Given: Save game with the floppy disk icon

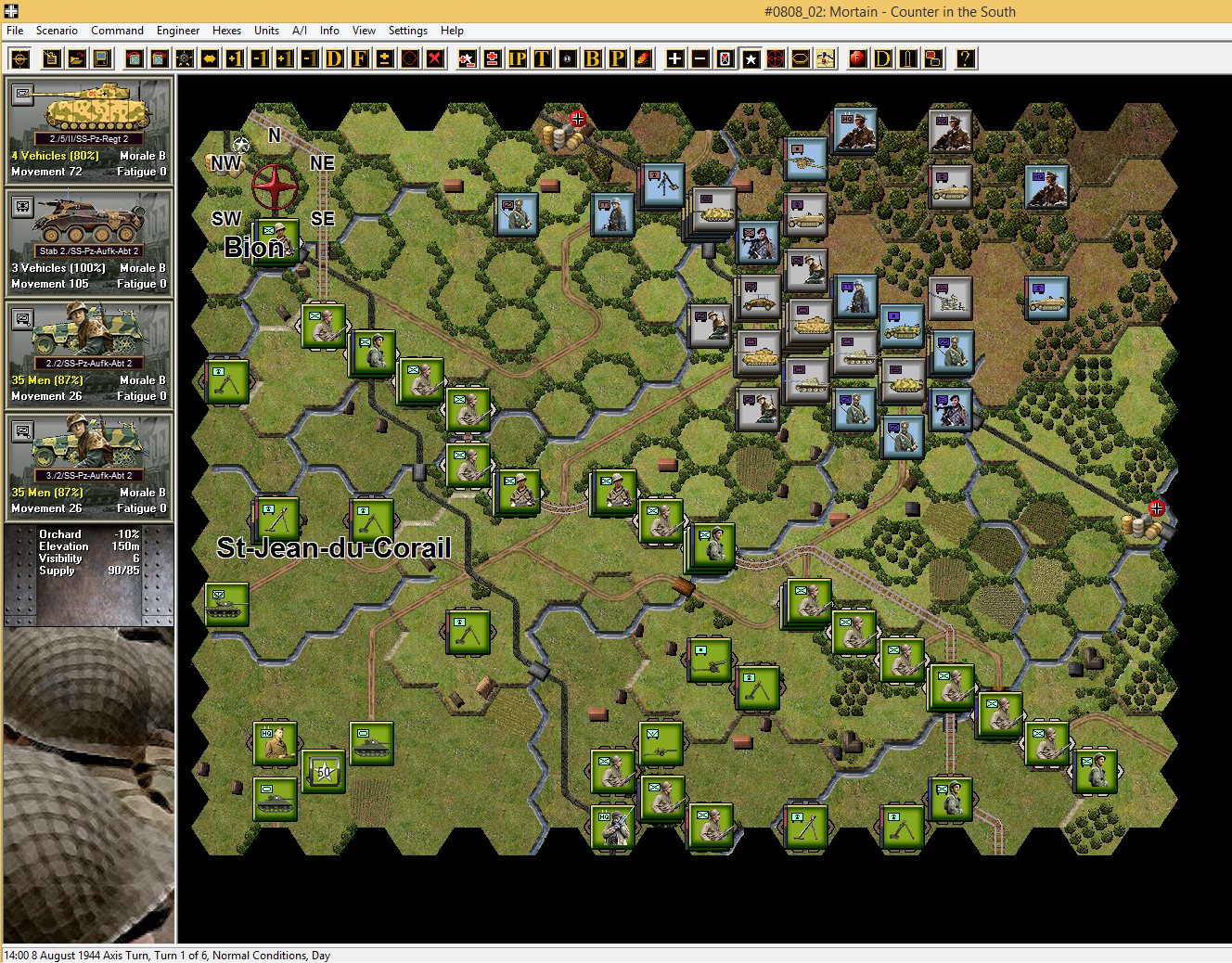Looking at the screenshot, I should 101,59.
